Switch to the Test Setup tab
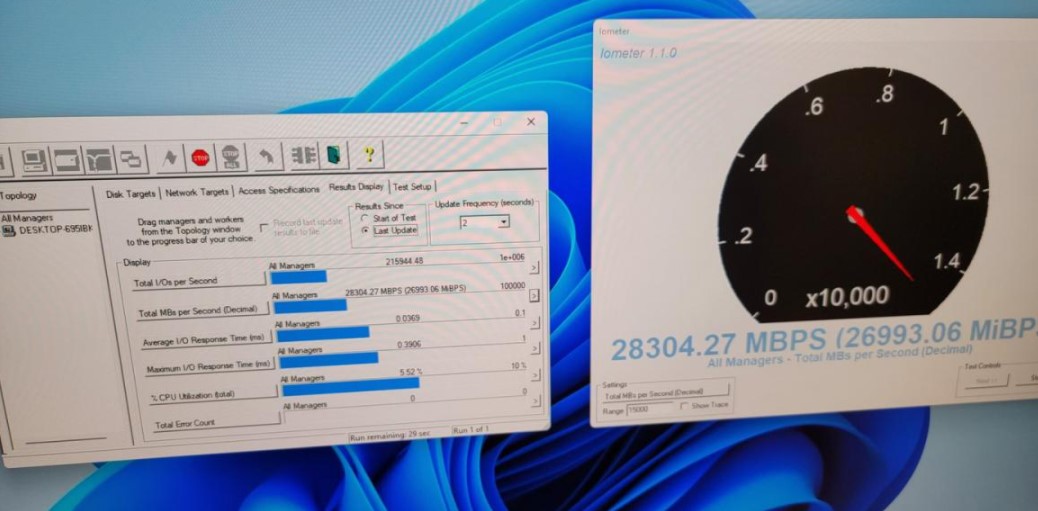The image size is (1038, 511). click(x=412, y=187)
